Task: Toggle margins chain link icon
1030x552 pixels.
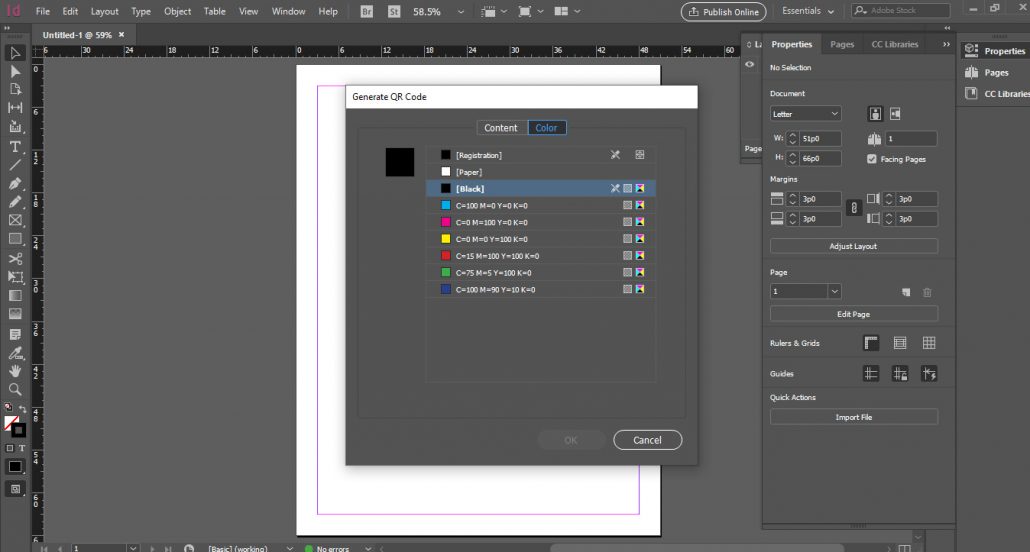Action: click(853, 208)
